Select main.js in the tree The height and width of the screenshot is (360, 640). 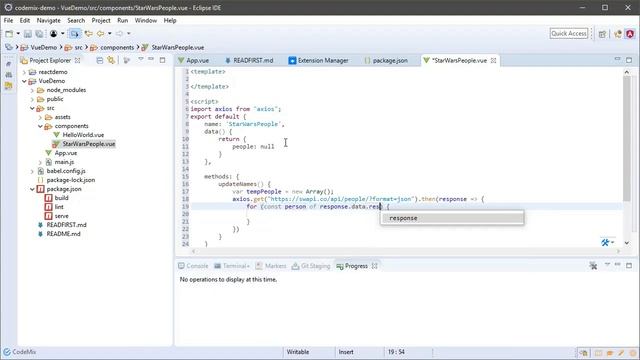[x=64, y=162]
